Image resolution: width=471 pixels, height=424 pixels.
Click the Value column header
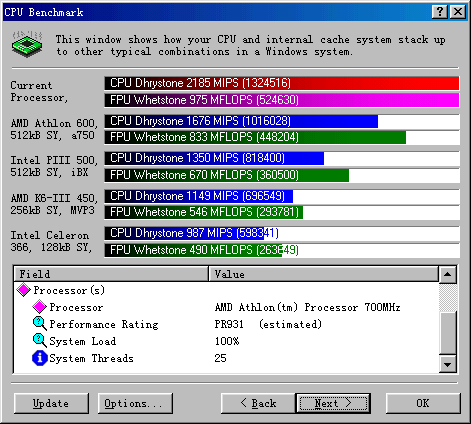click(323, 274)
